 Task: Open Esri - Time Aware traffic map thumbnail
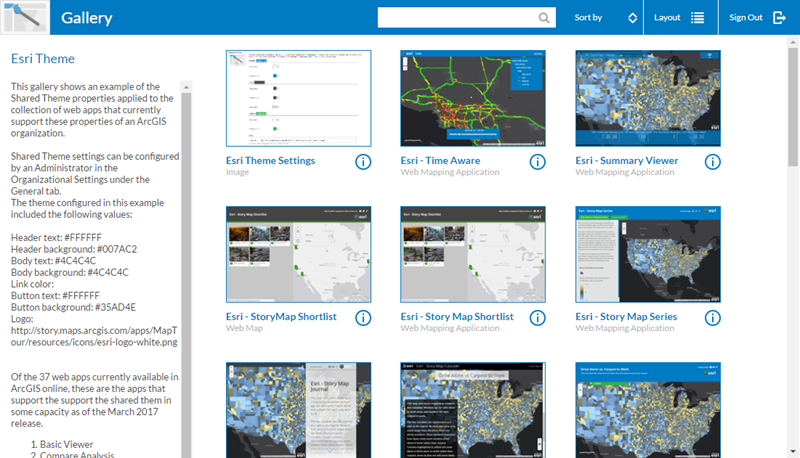click(x=473, y=98)
